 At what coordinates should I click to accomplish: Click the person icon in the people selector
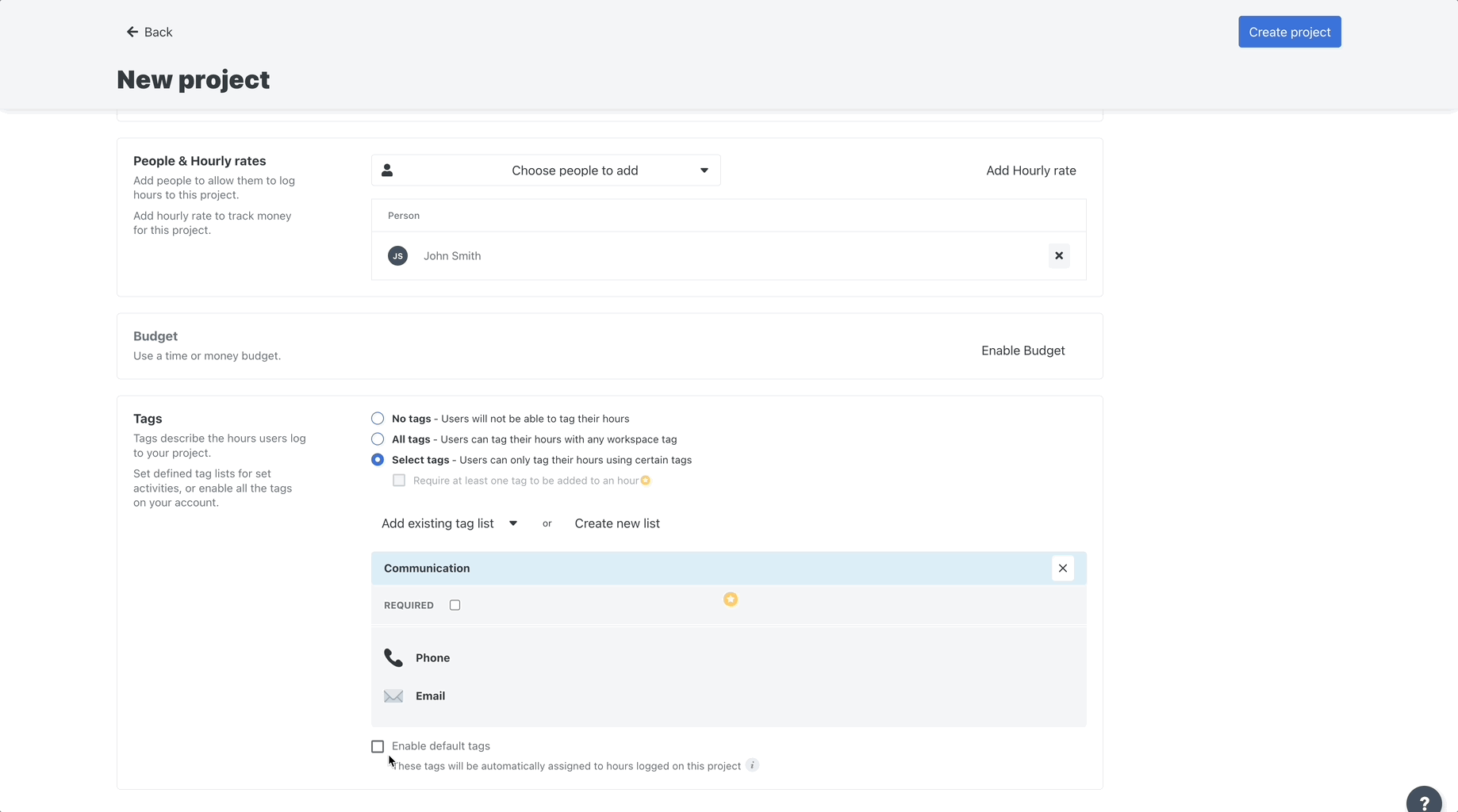(x=387, y=170)
